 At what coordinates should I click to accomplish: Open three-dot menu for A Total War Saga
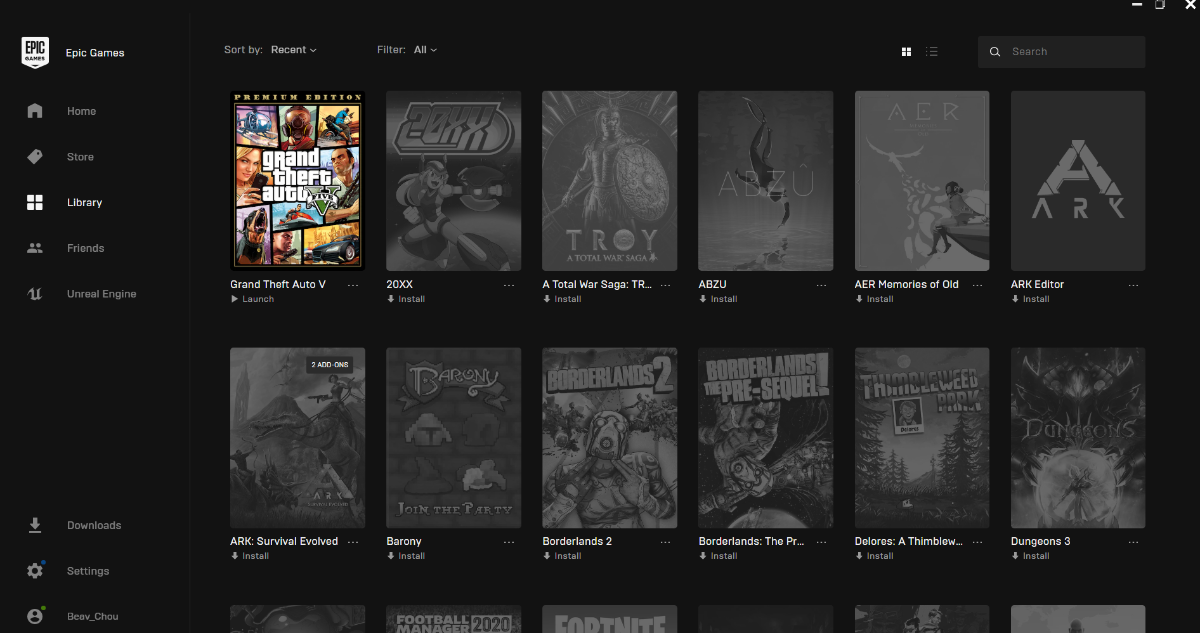tap(665, 285)
